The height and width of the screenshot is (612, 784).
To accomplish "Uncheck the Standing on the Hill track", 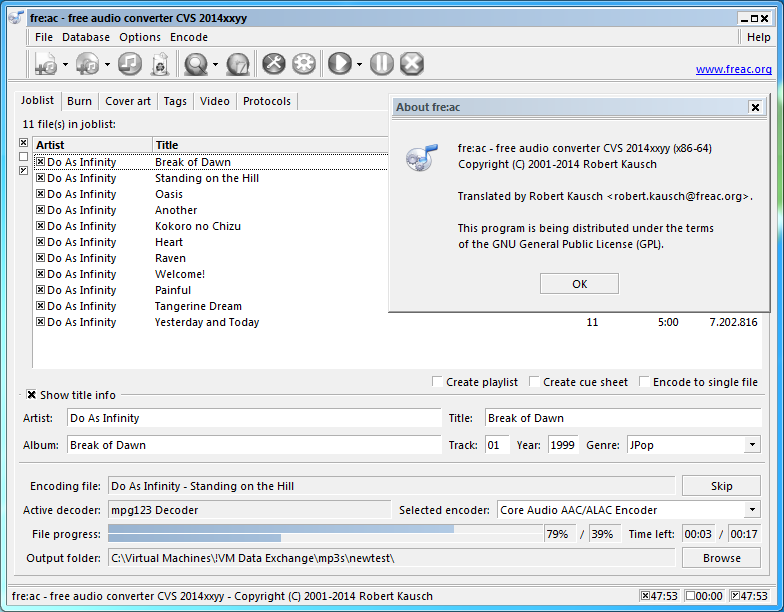I will click(x=40, y=178).
